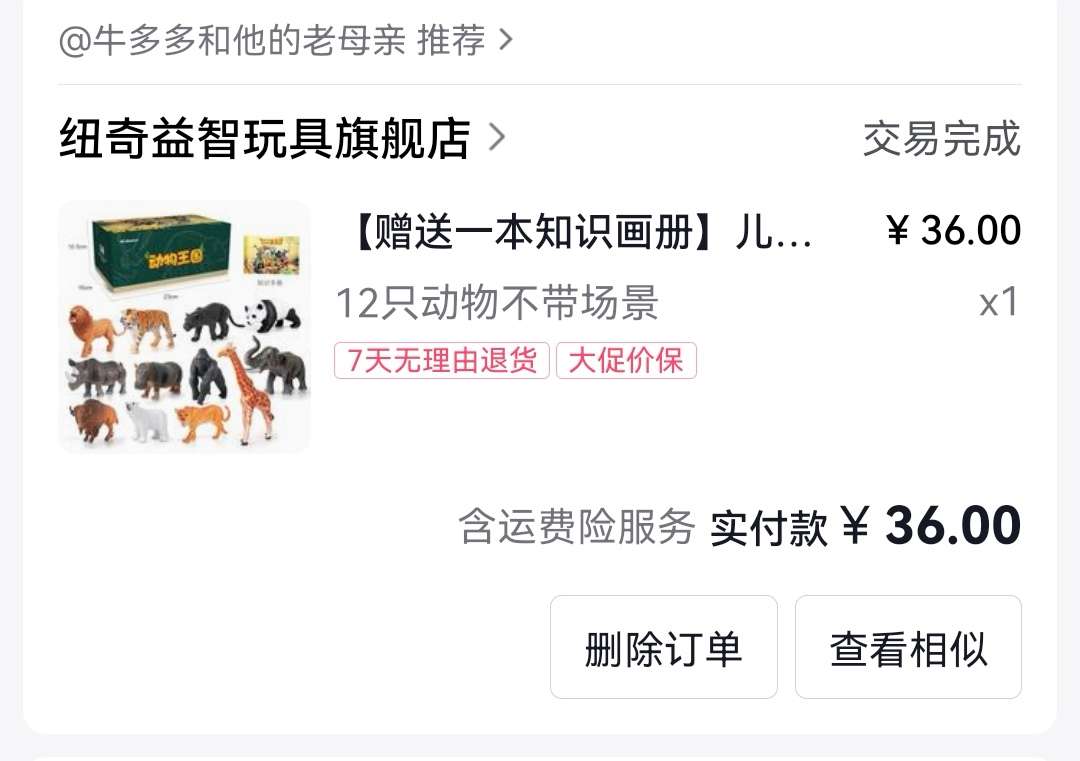Tap the chevron next to the store name
Viewport: 1080px width, 761px height.
click(497, 136)
